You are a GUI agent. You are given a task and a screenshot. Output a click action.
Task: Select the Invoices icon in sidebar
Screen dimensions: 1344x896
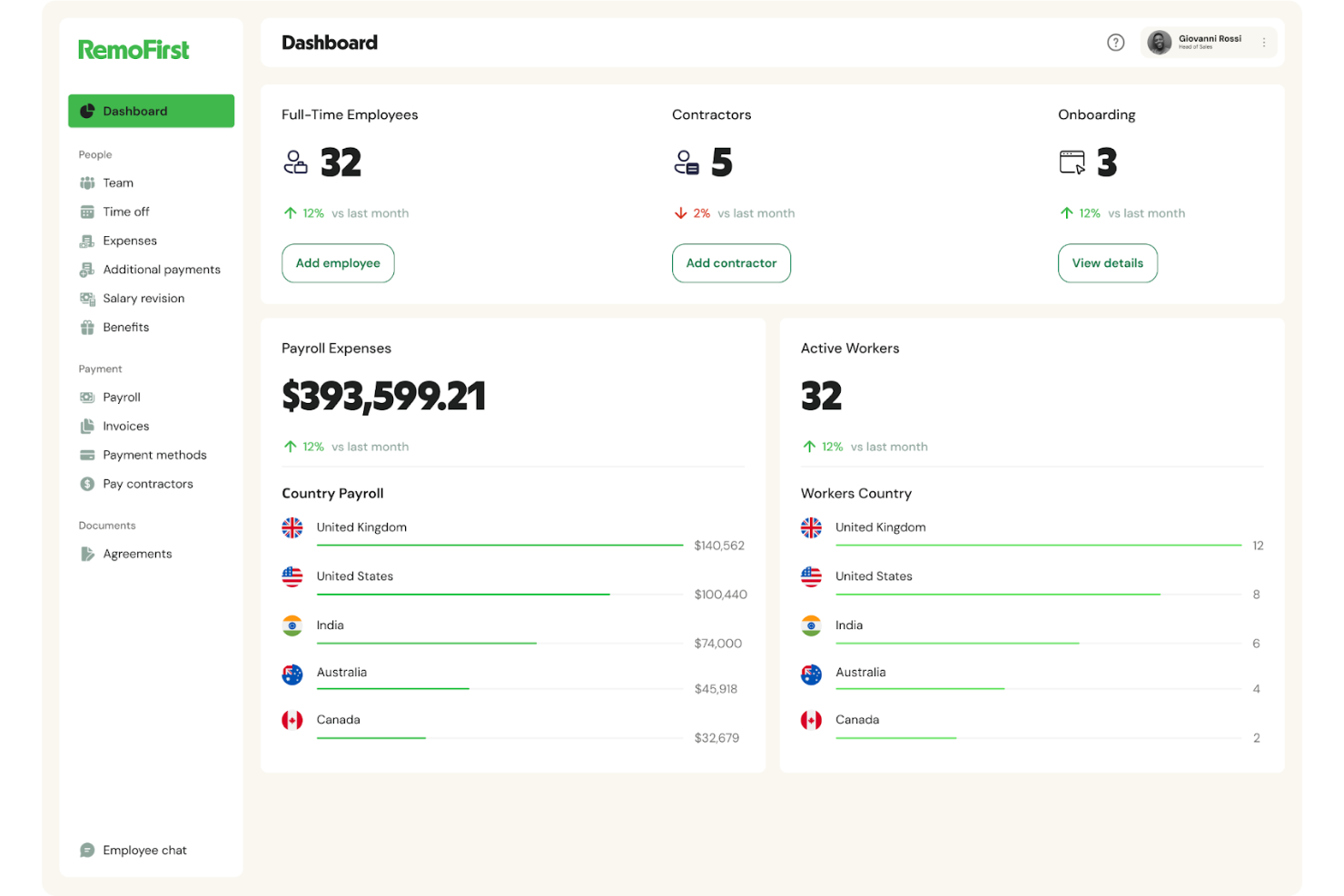87,426
